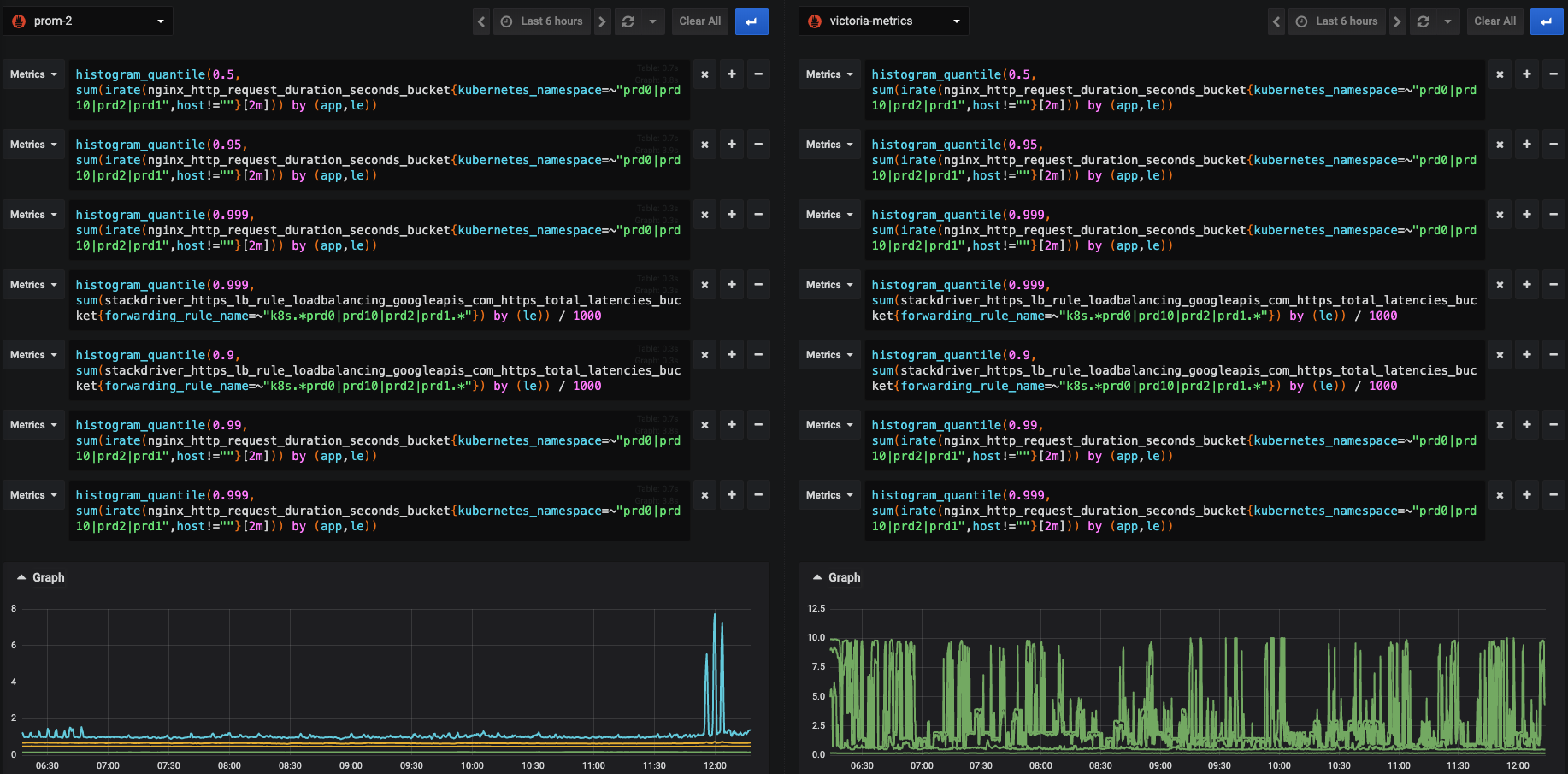Open Metrics dropdown for victoria-metrics stackdriver 0.999 query

pos(830,285)
